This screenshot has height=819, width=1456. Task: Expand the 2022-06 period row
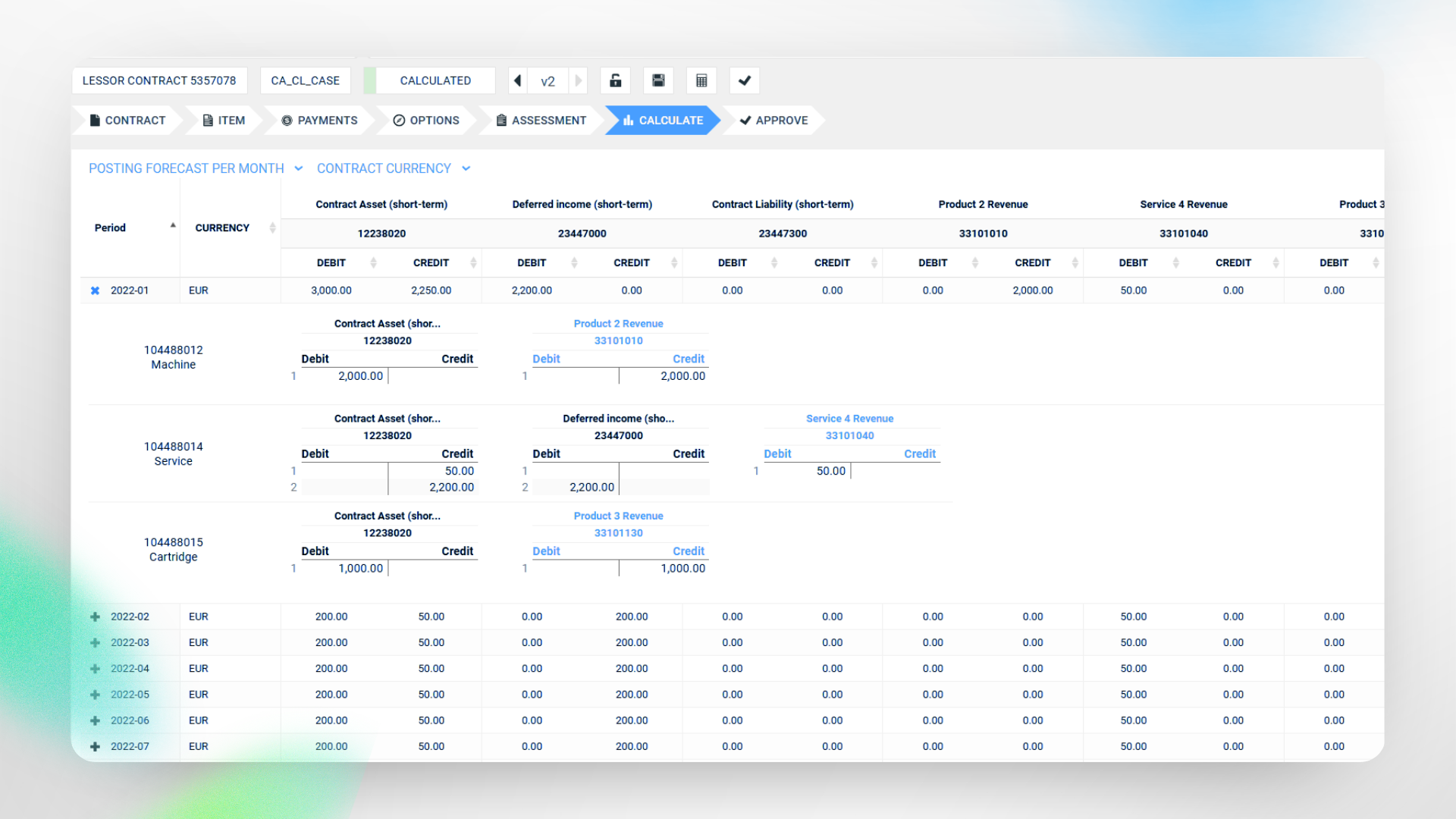(x=96, y=720)
